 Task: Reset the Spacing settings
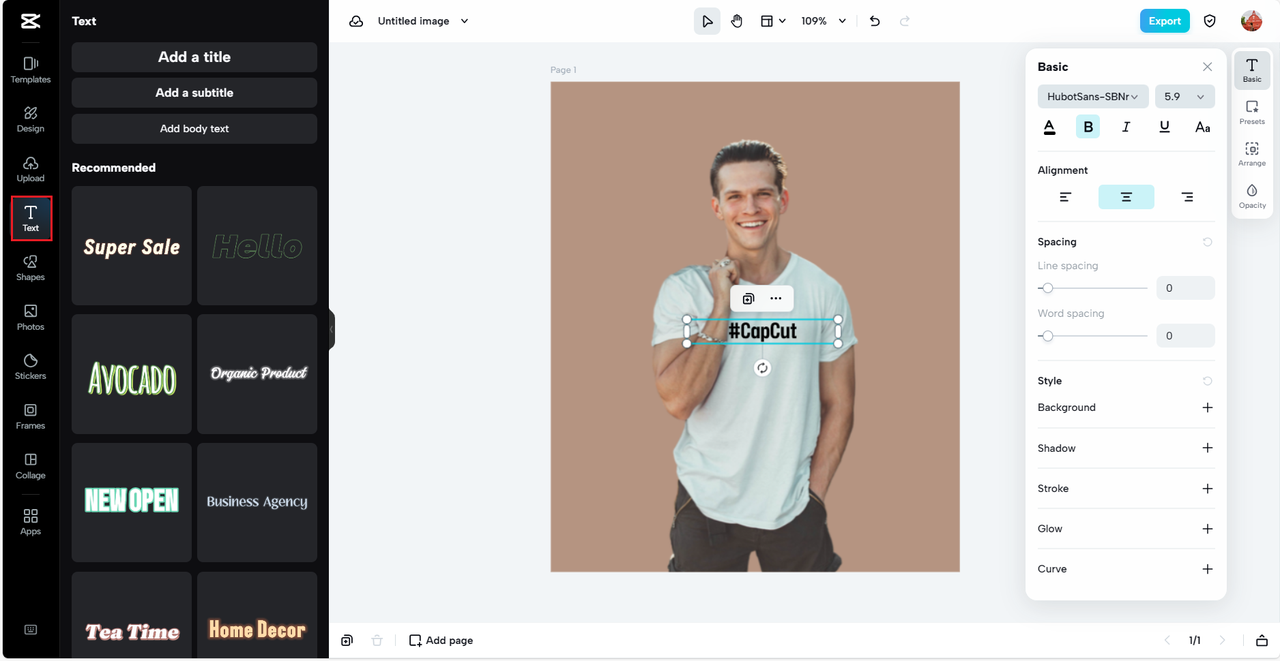[x=1207, y=242]
